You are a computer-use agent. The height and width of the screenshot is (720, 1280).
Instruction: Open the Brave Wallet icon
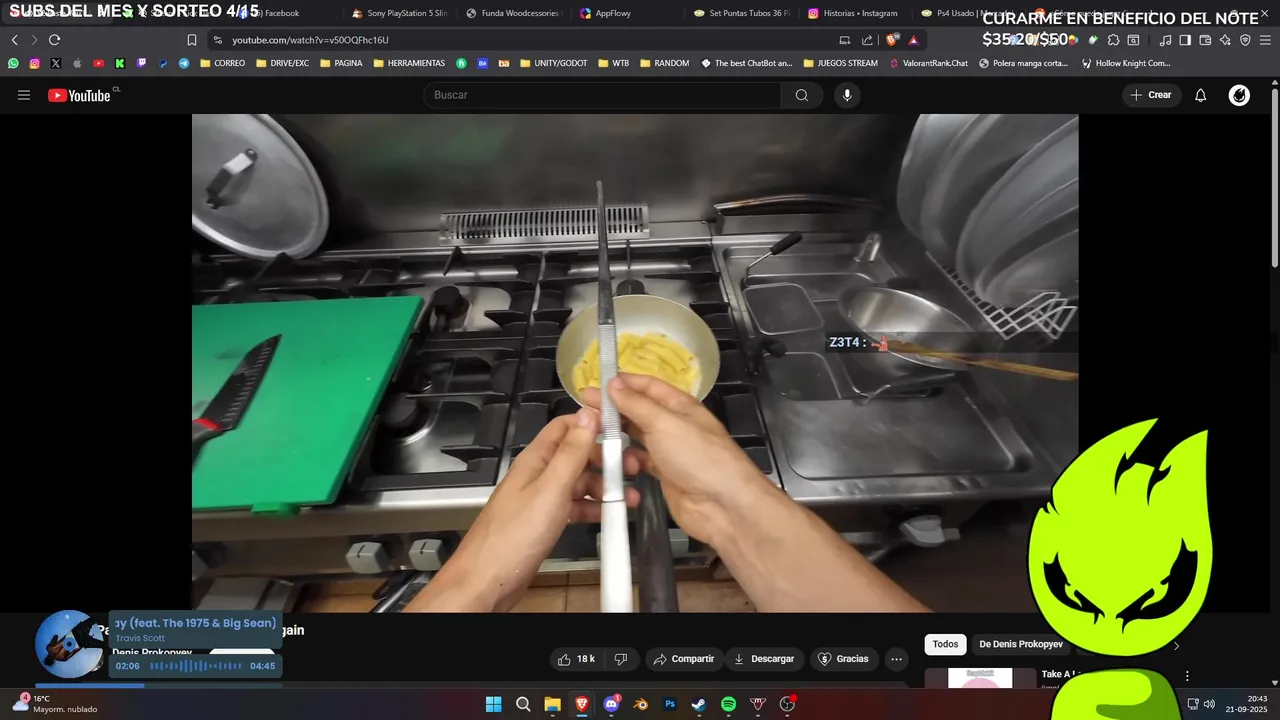1205,40
